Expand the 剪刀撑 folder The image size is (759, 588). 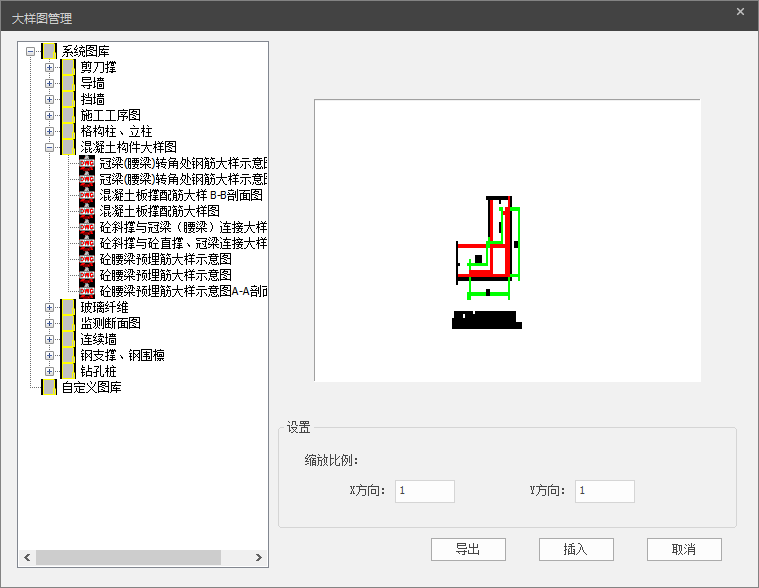point(49,67)
